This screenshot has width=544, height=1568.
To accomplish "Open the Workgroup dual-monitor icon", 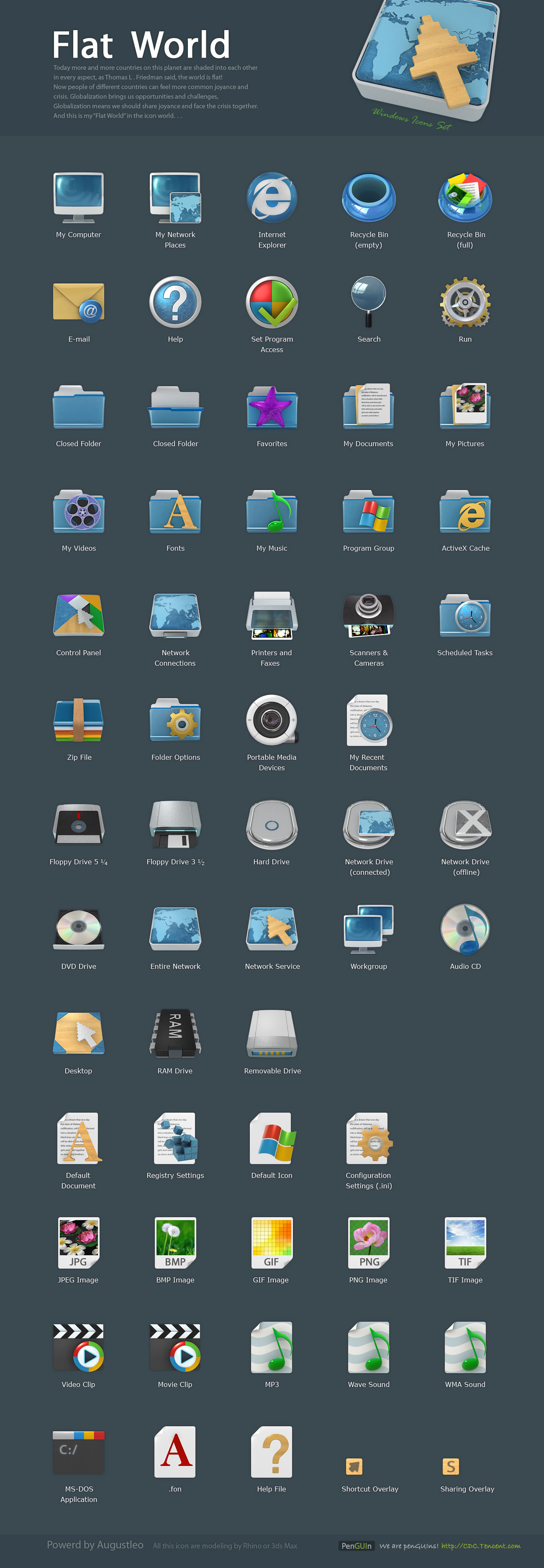I will tap(369, 929).
